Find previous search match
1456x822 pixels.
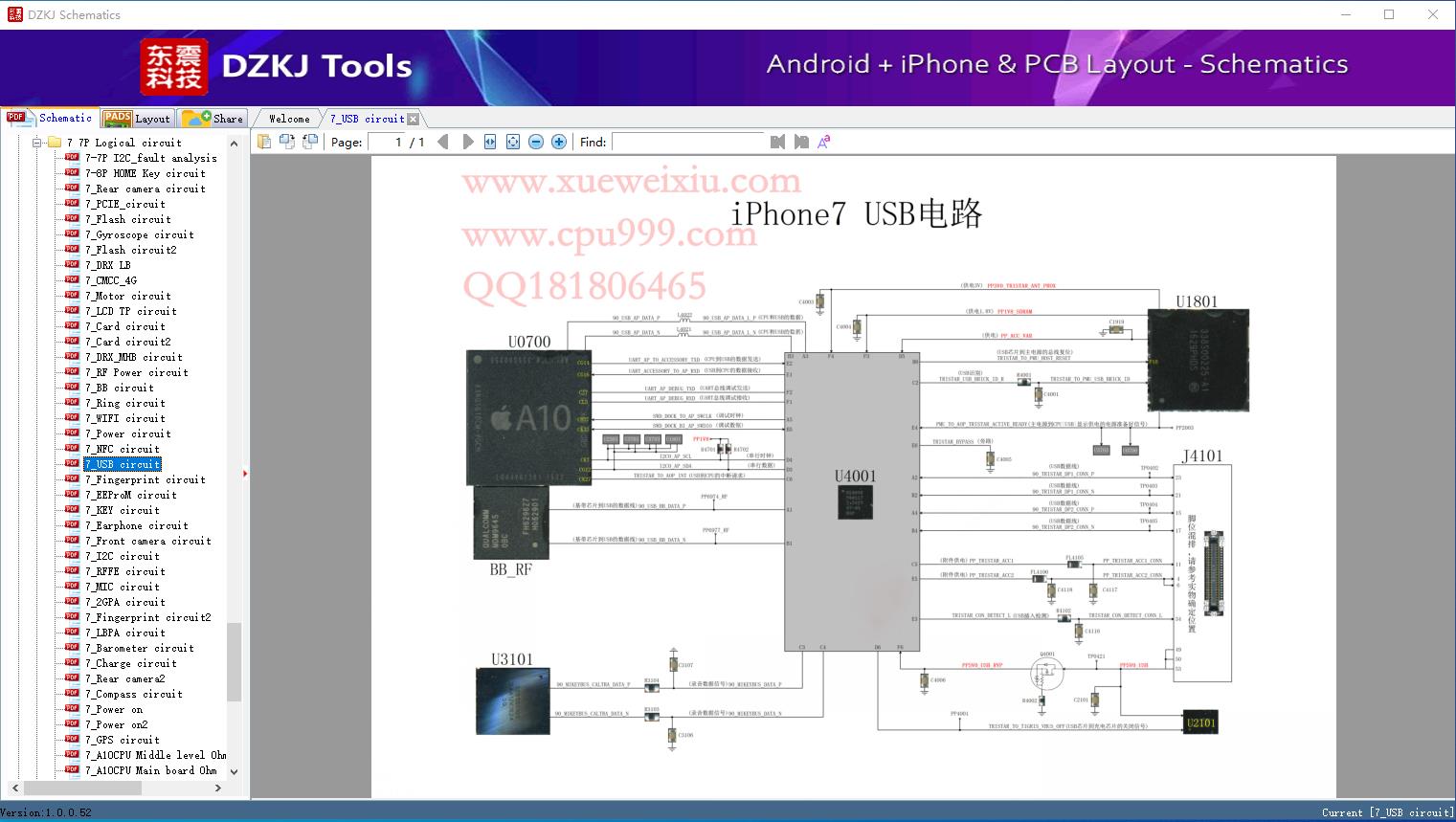[777, 142]
